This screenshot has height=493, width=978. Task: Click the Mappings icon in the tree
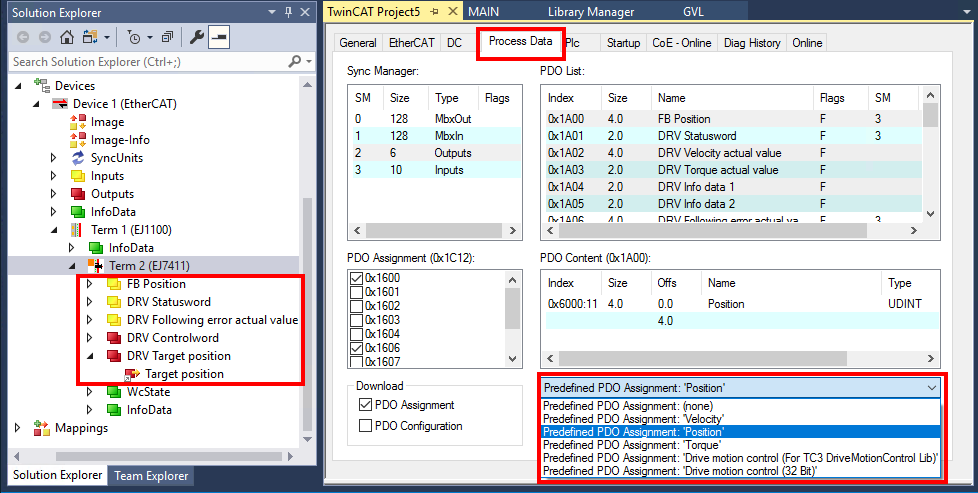coord(41,428)
